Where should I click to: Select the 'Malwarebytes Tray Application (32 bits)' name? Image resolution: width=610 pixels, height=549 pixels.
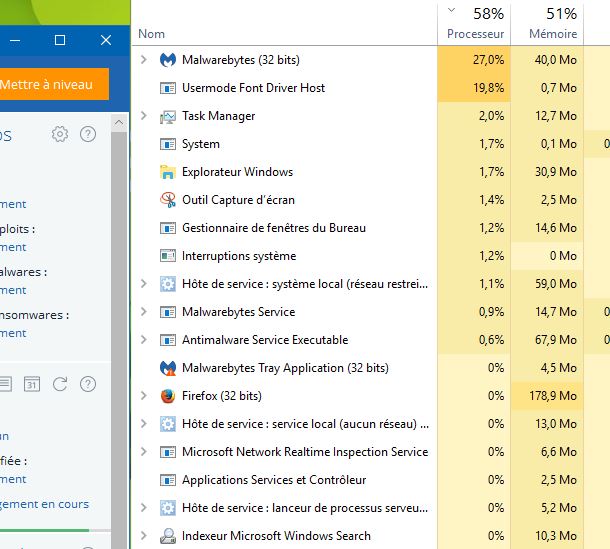click(x=285, y=368)
